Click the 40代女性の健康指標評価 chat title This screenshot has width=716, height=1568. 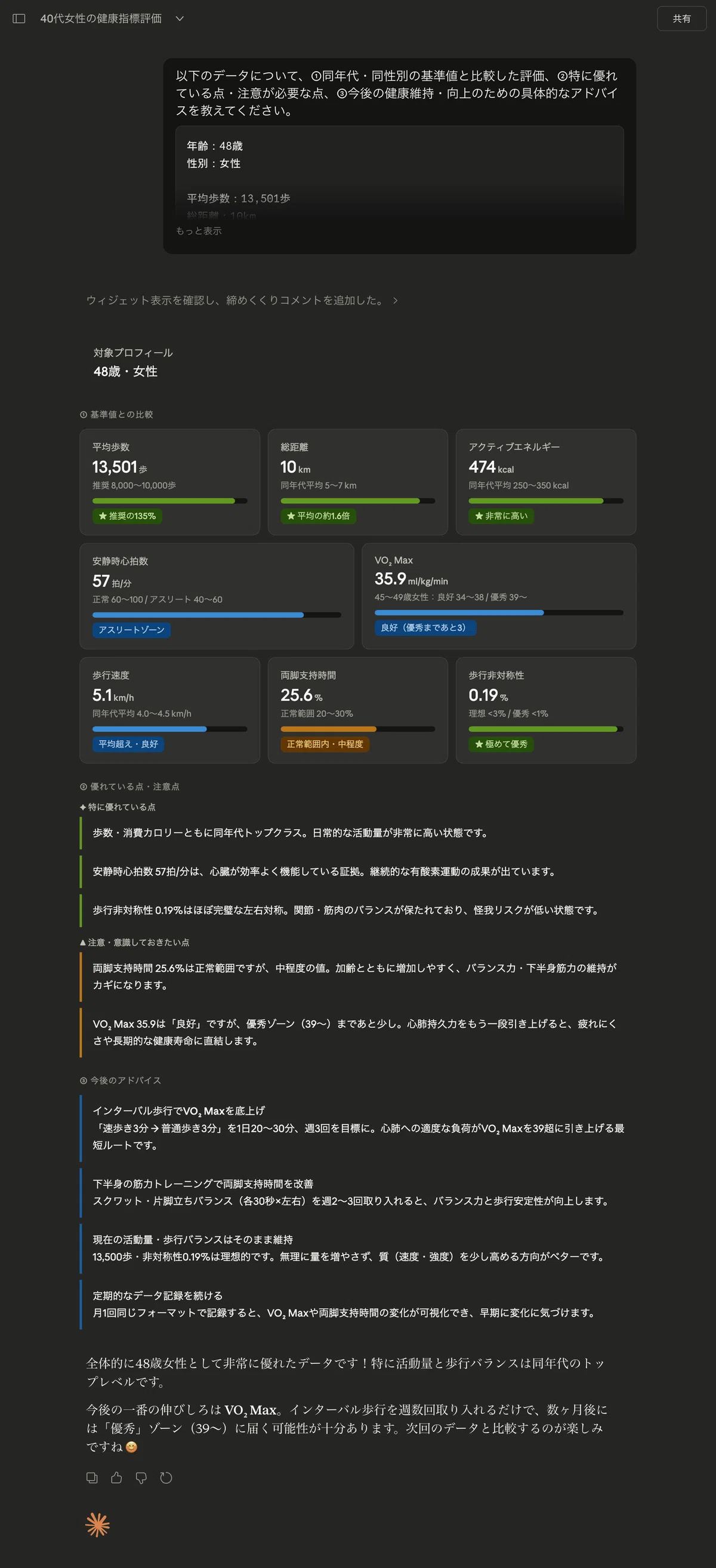(101, 19)
